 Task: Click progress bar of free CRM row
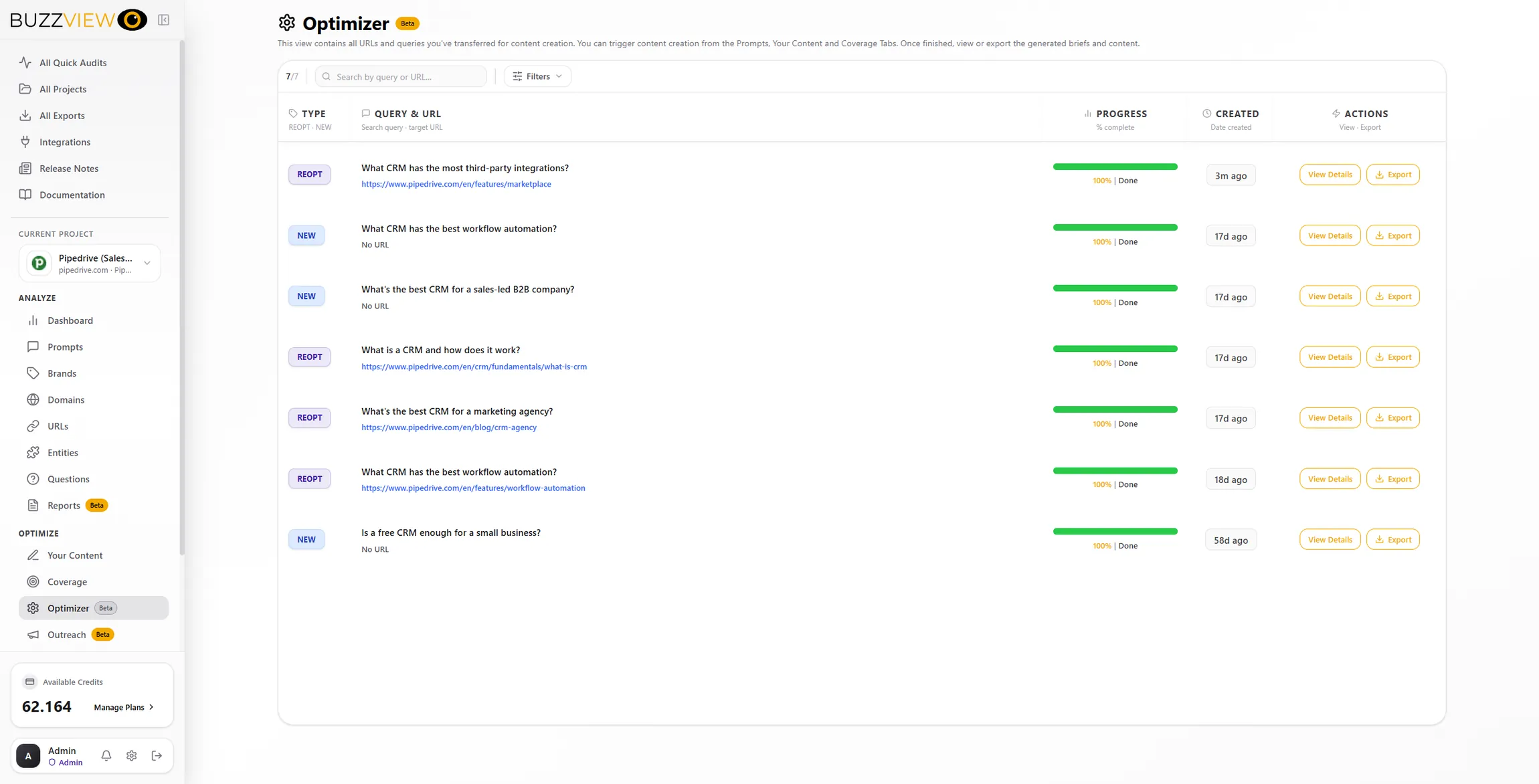(x=1115, y=531)
